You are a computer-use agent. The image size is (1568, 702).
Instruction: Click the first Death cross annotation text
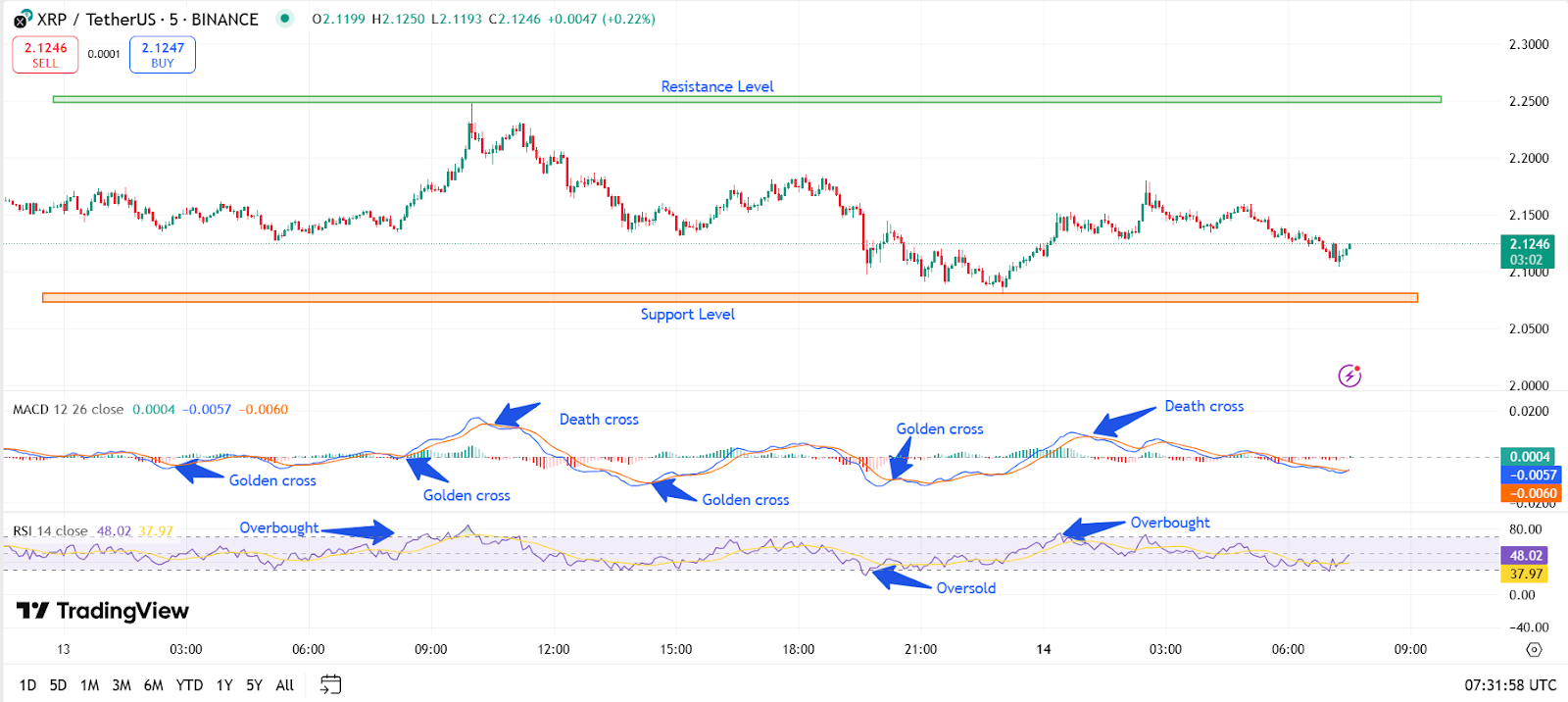pos(599,420)
